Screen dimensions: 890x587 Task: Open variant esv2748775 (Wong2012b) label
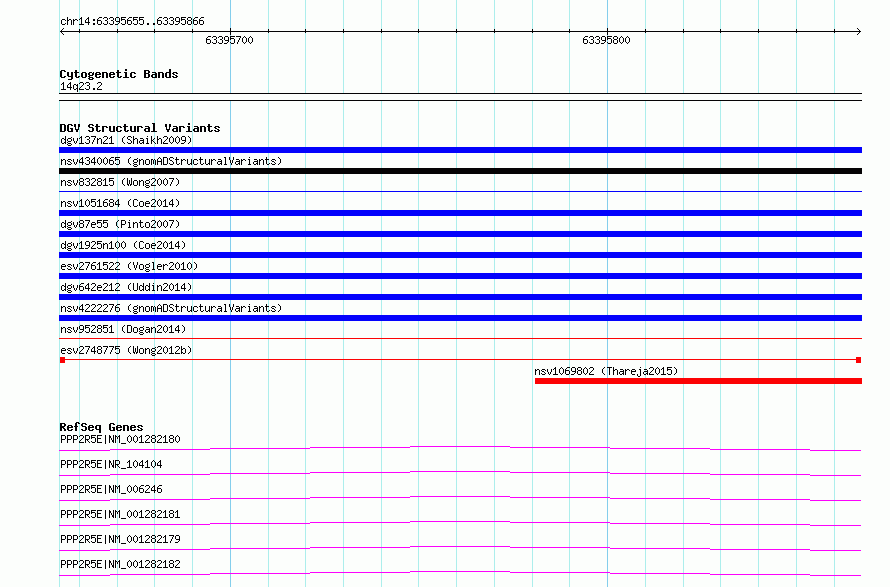(x=126, y=350)
